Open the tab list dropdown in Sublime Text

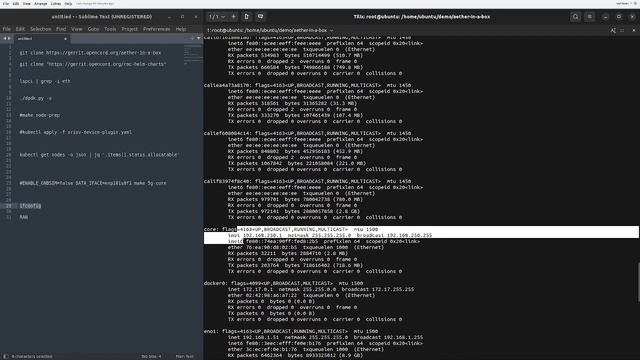pos(199,38)
